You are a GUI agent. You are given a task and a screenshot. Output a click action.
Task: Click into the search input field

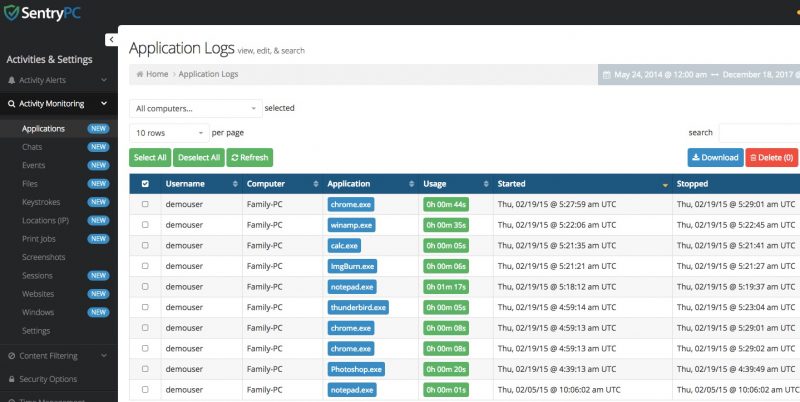(759, 133)
